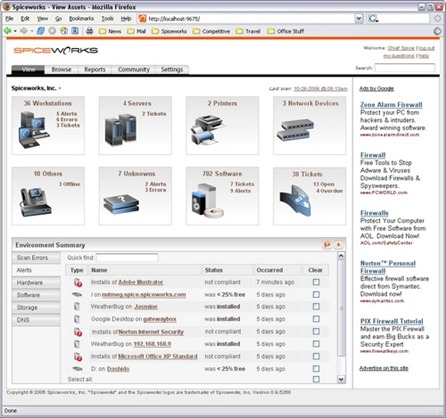This screenshot has width=446, height=418.
Task: Select Scan Errors in the summary sidebar
Action: (36, 258)
